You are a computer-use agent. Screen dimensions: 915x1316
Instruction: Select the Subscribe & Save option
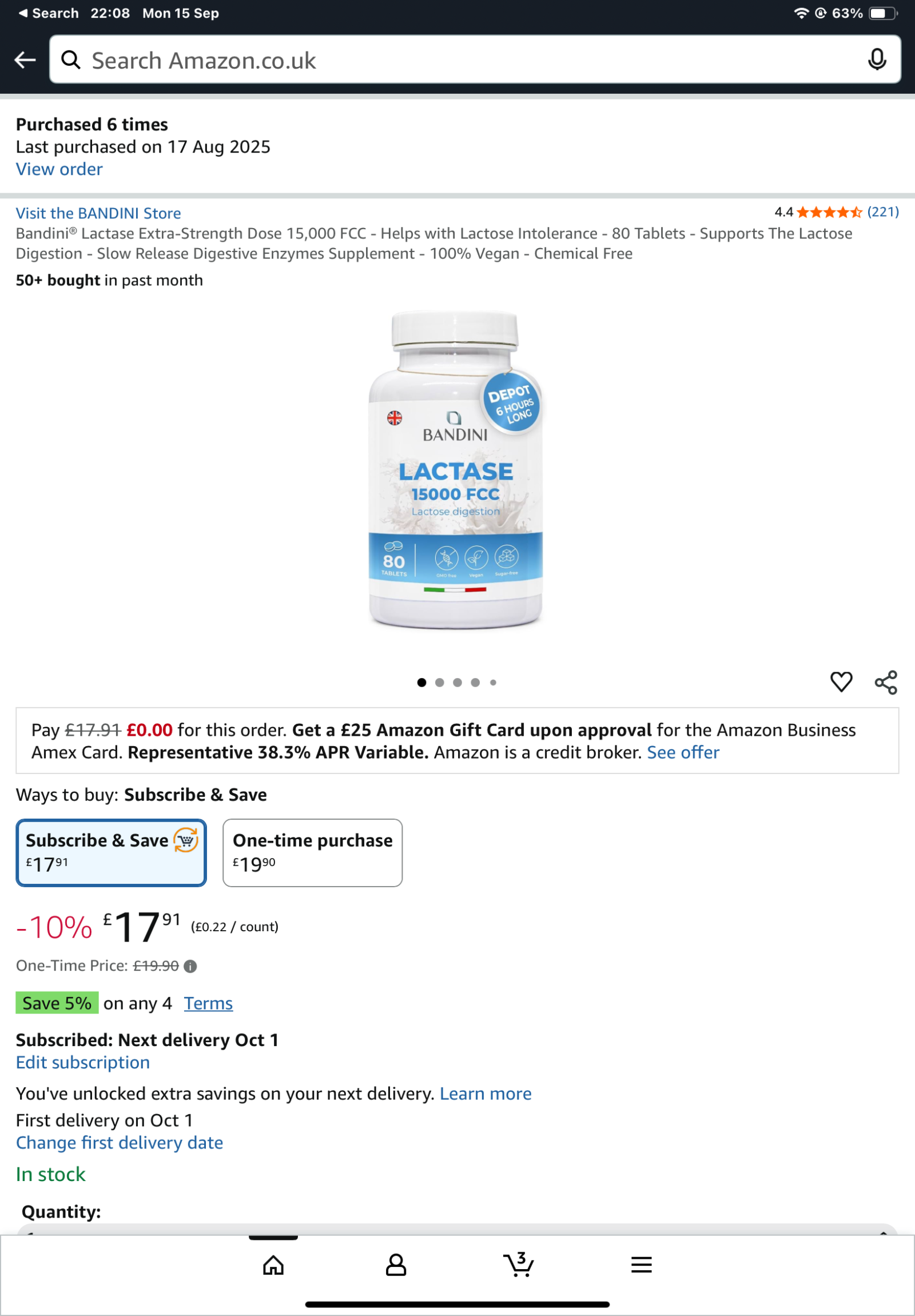[111, 853]
